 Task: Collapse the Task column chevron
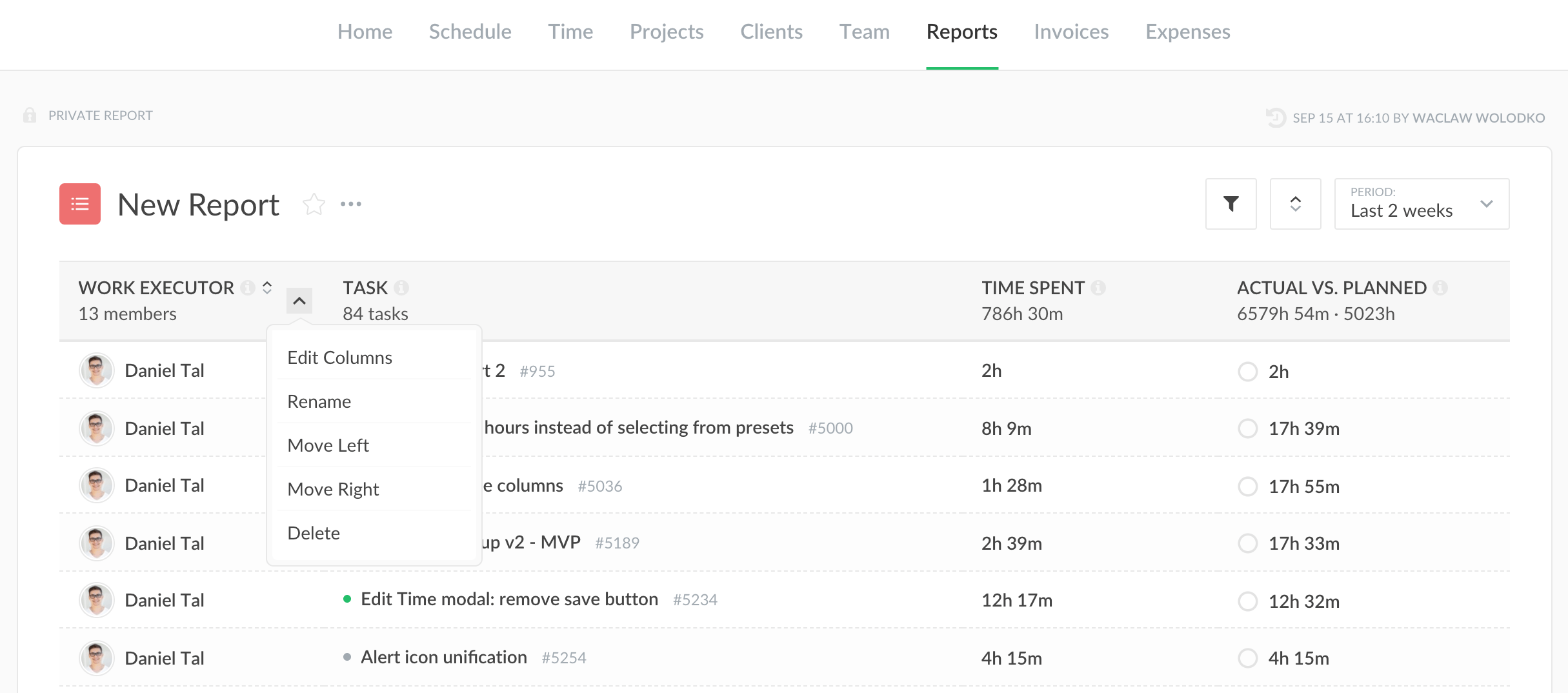tap(298, 299)
